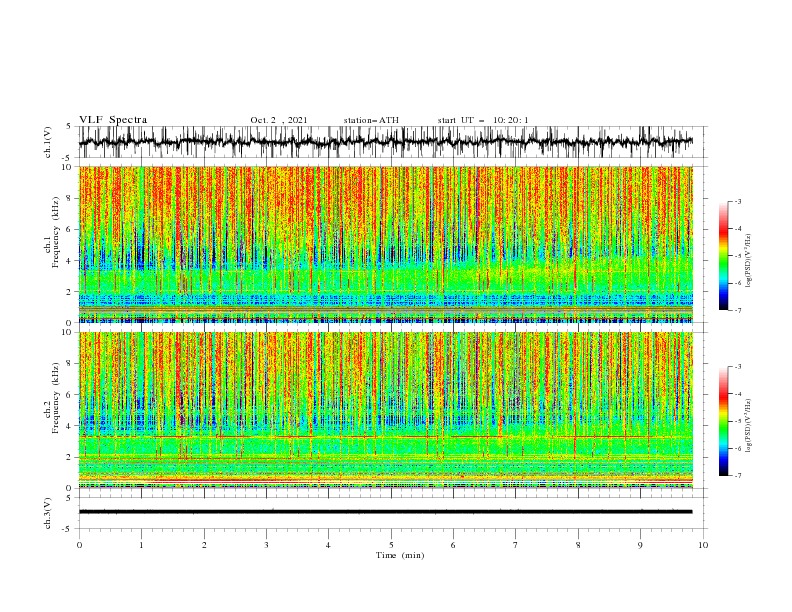792x612 pixels.
Task: Click time axis tick label '10'
Action: (x=703, y=545)
